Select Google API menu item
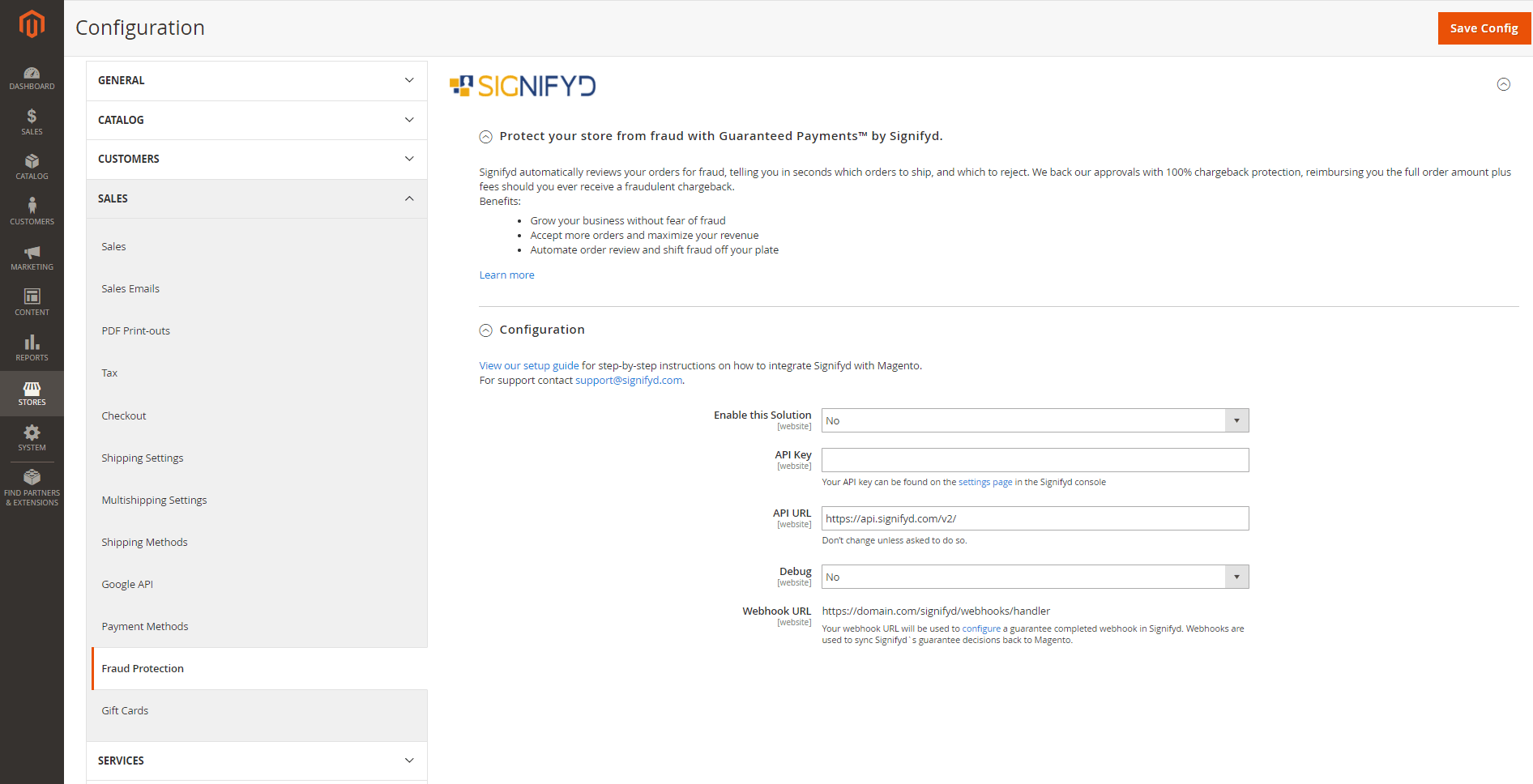This screenshot has height=784, width=1533. [127, 584]
